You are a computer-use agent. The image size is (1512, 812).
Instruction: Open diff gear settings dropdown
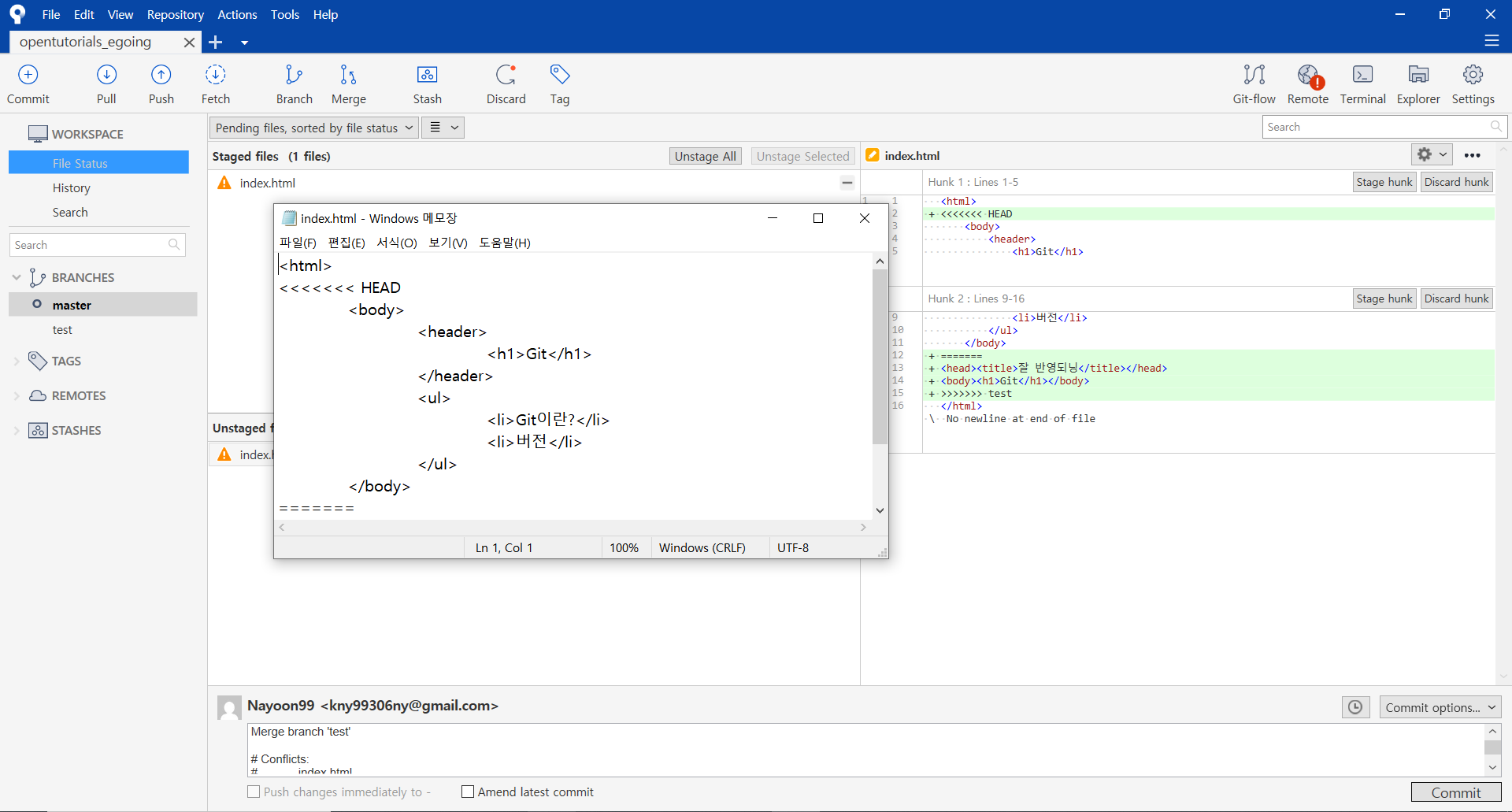pos(1432,155)
